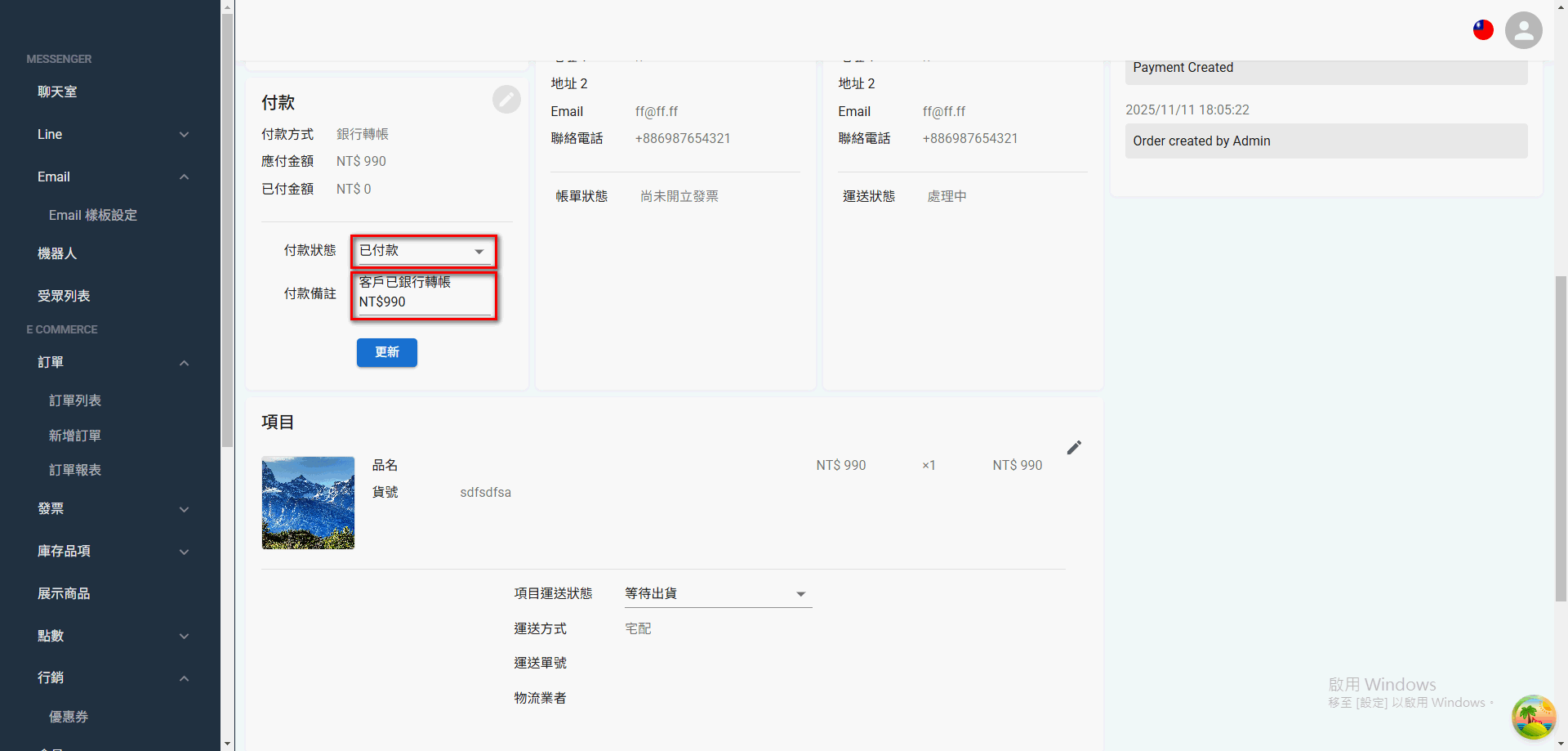
Task: Open 優惠券 in the sidebar
Action: [69, 717]
